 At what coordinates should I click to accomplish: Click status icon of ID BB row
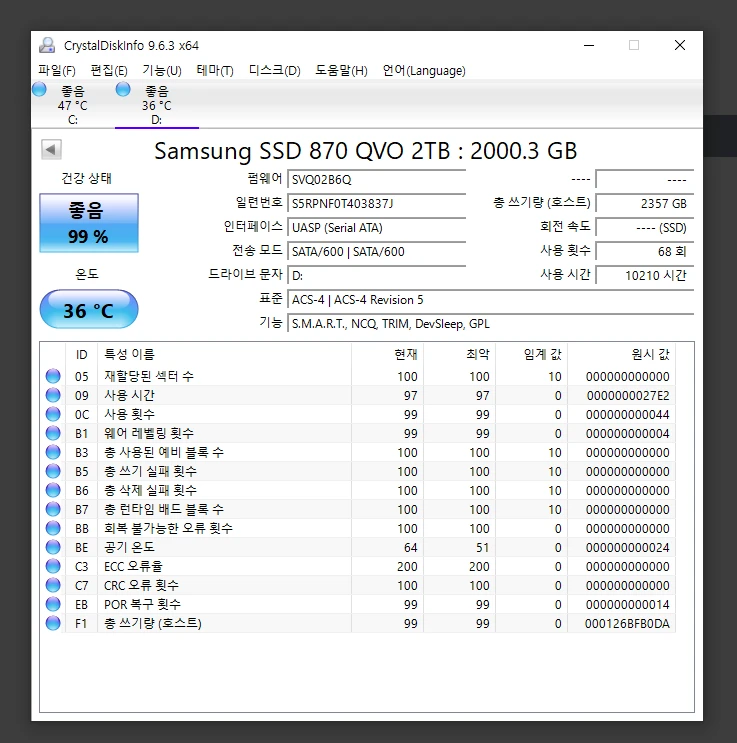53,528
